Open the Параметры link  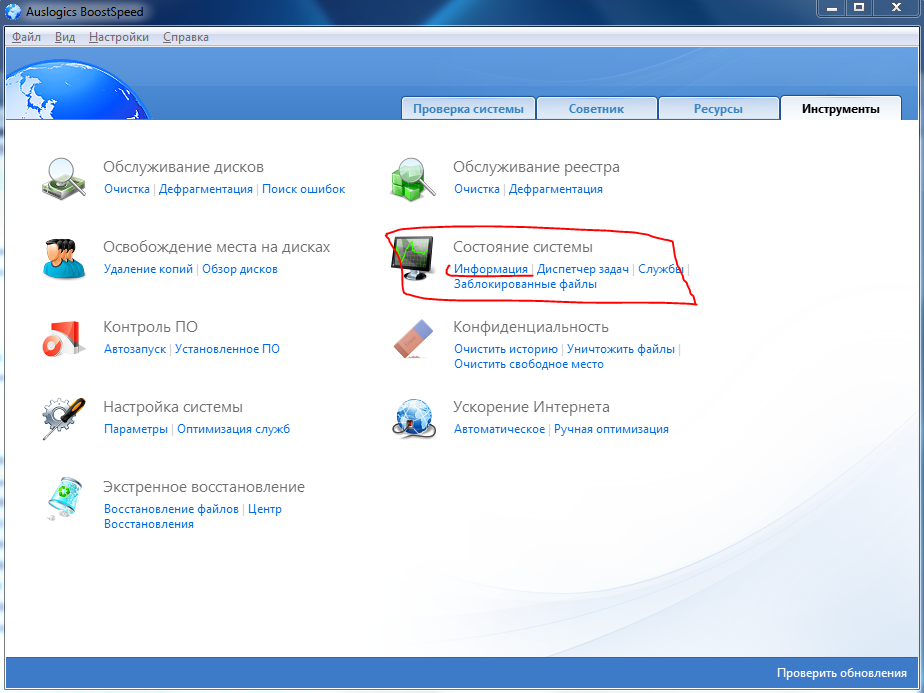coord(136,429)
